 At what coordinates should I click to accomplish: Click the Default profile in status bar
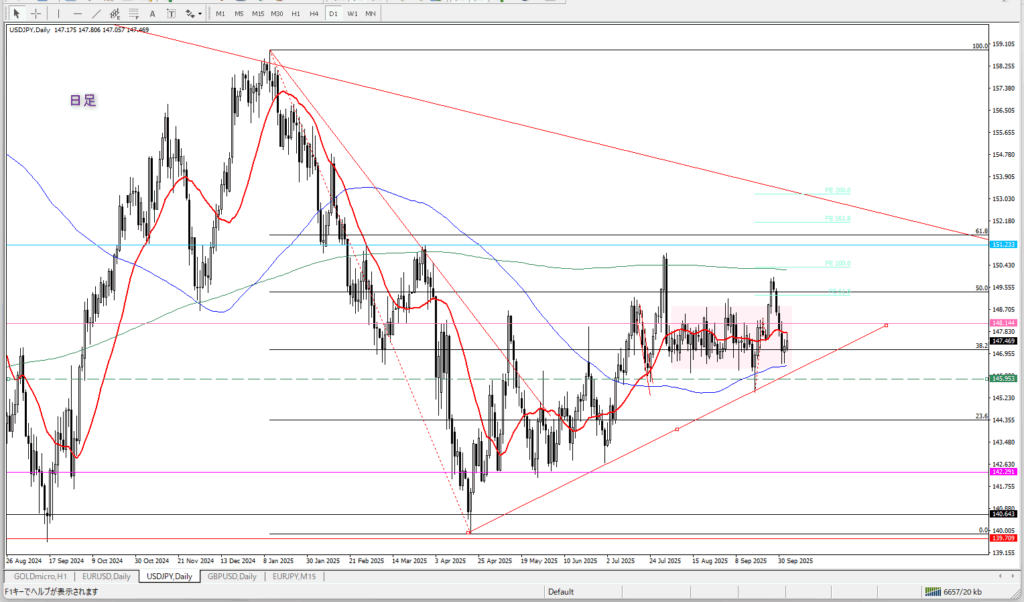tap(560, 591)
